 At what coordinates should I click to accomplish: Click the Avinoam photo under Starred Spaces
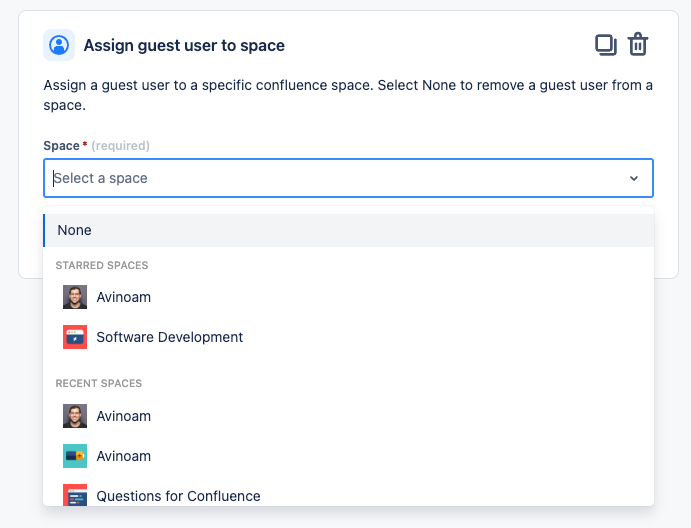point(75,297)
